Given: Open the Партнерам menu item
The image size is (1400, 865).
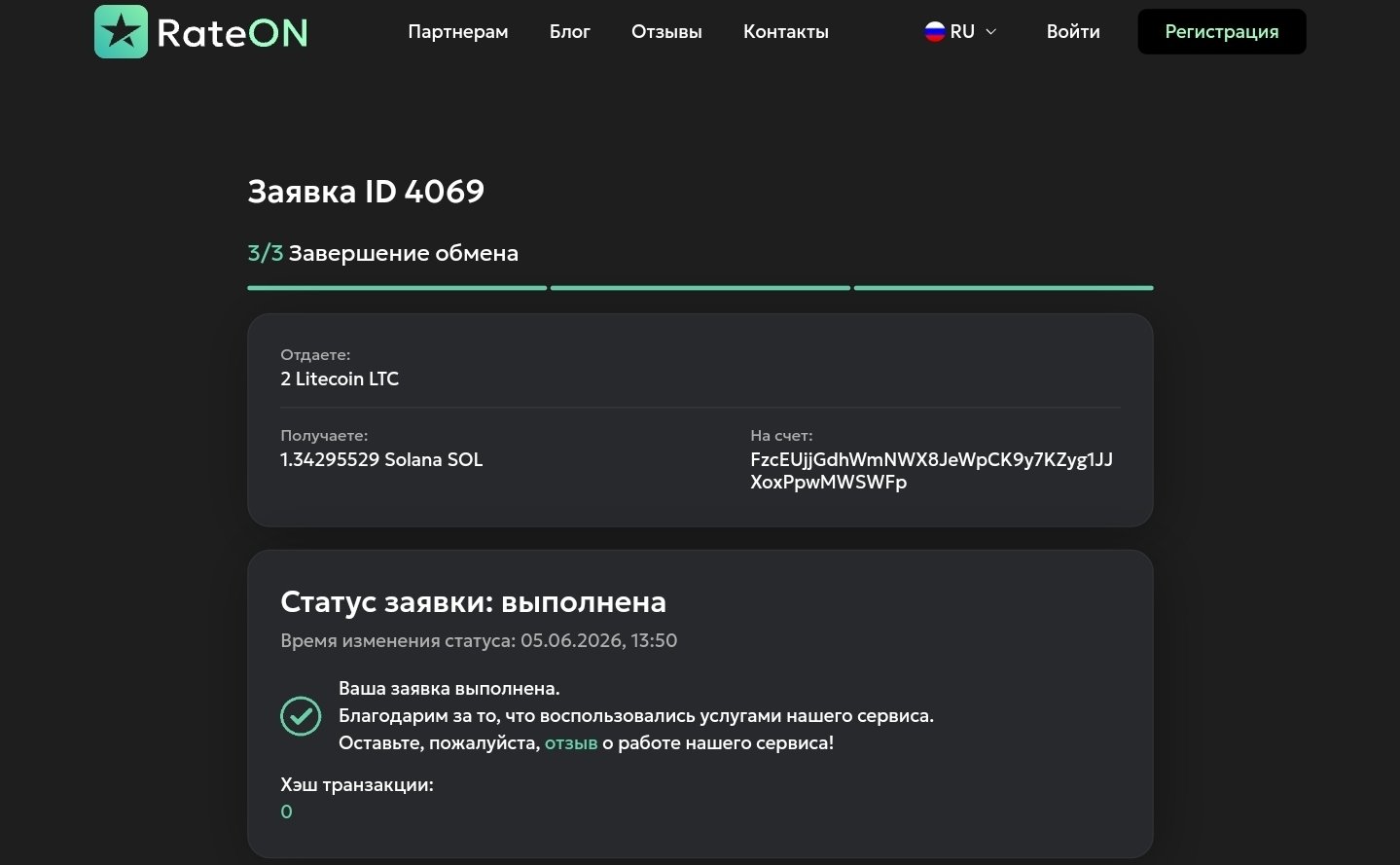Looking at the screenshot, I should [458, 31].
